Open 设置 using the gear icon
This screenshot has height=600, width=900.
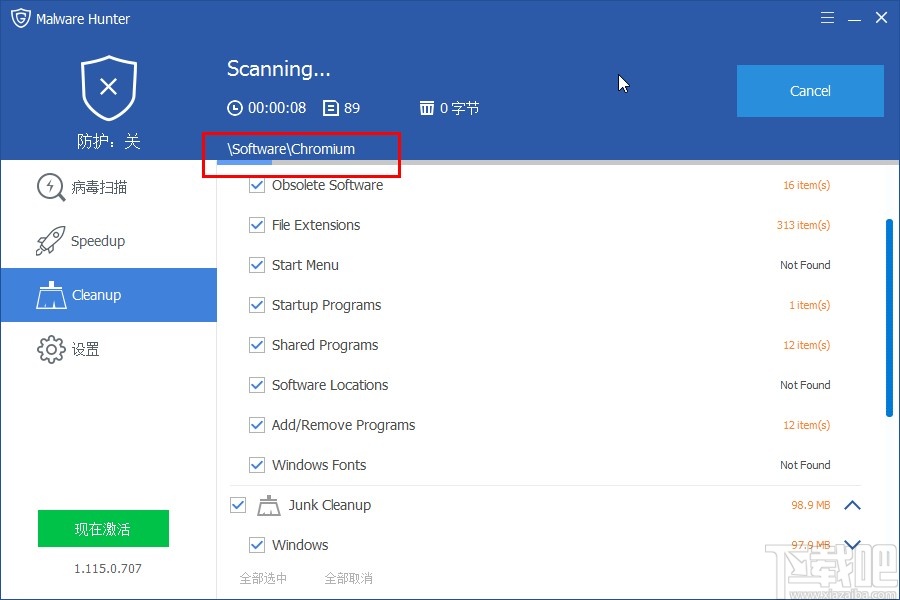click(50, 349)
